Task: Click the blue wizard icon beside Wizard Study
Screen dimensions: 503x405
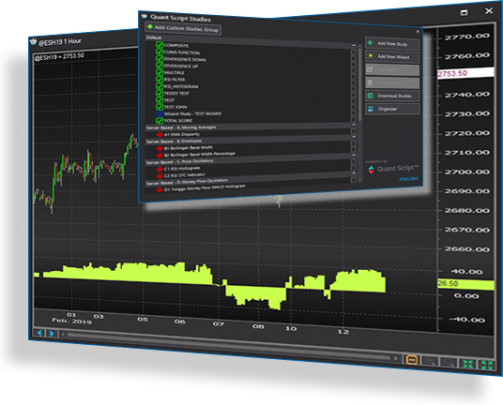Action: [160, 114]
